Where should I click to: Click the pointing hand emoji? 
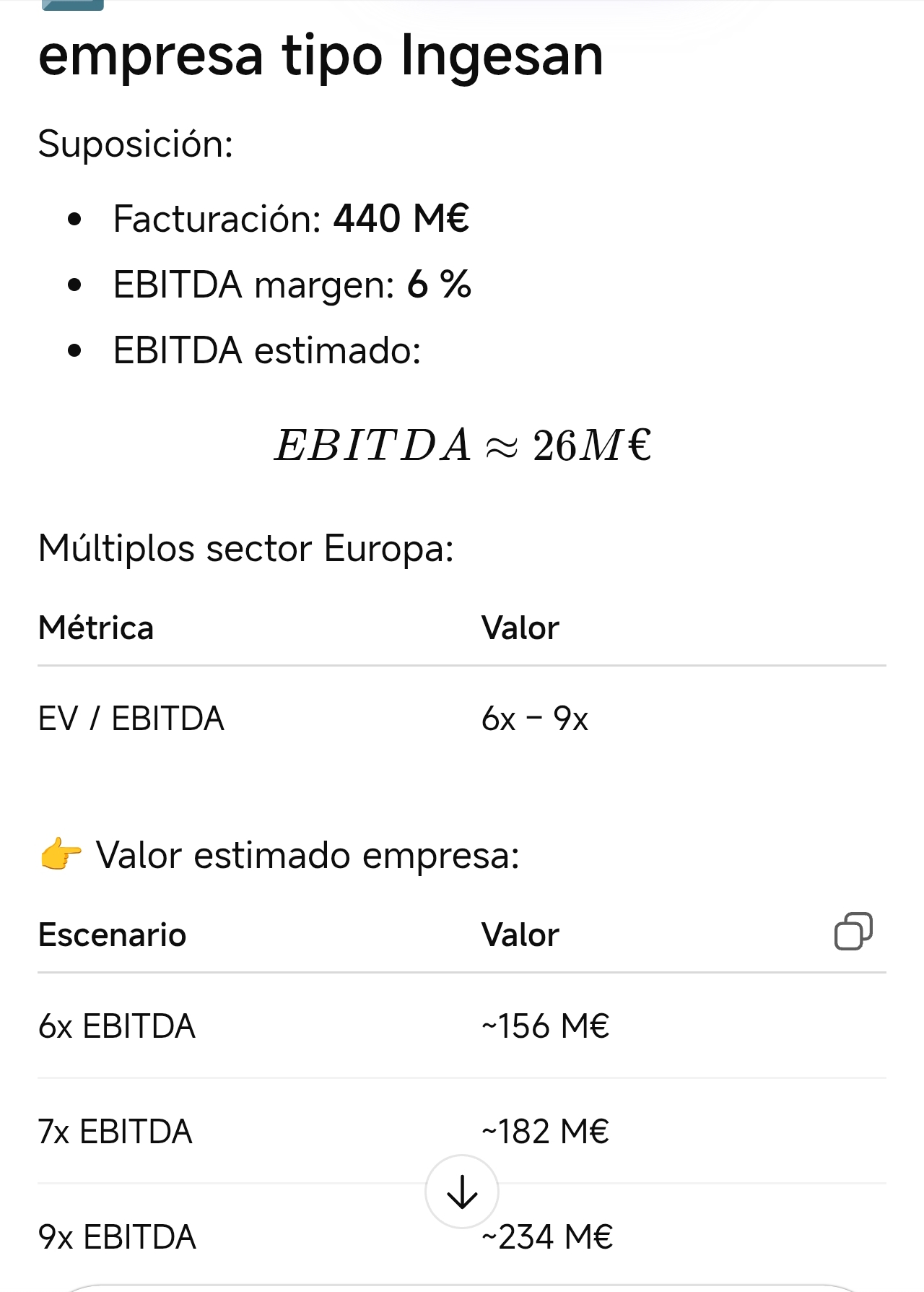point(61,855)
